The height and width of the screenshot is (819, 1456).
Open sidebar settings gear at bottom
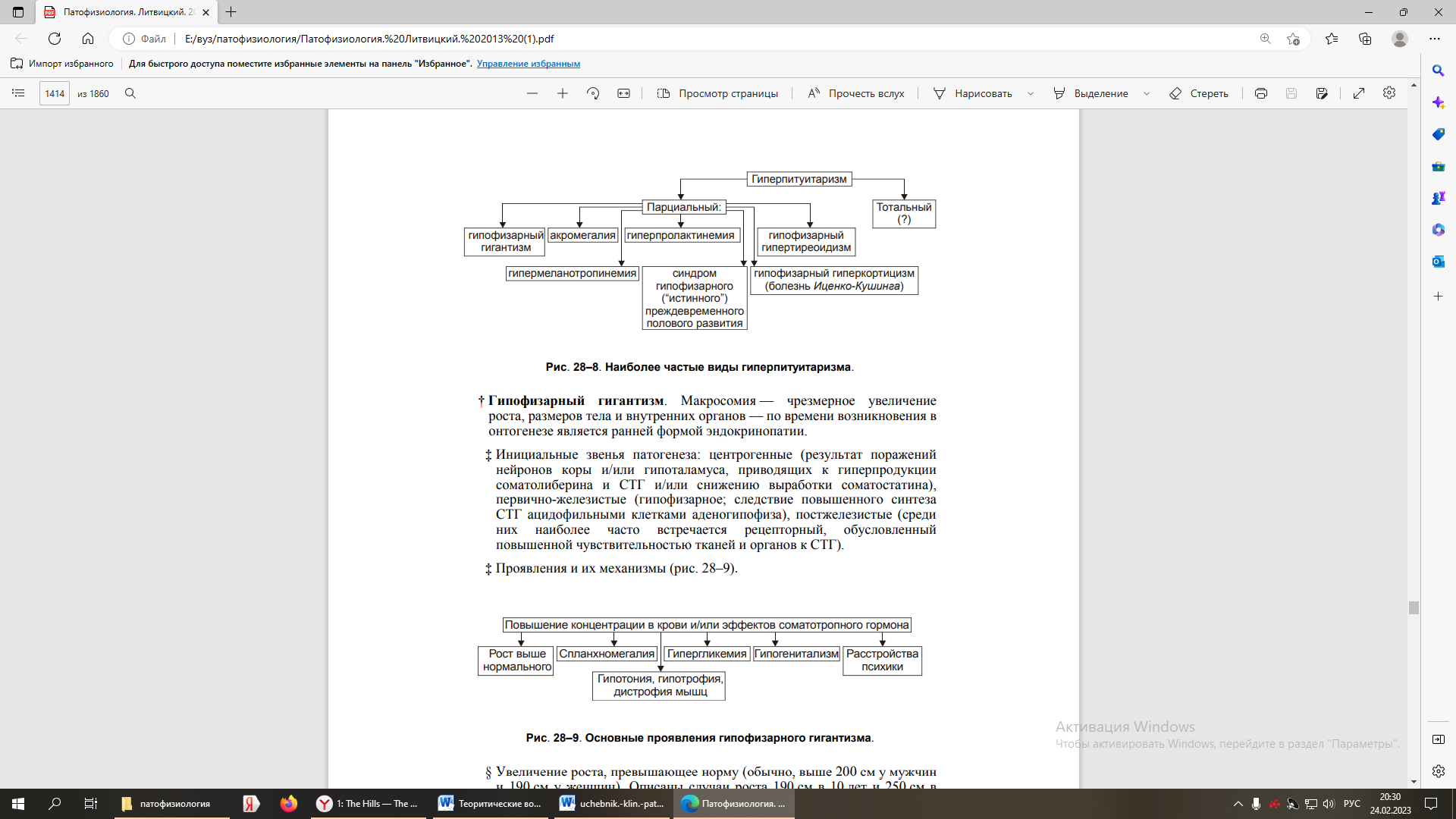coord(1438,771)
